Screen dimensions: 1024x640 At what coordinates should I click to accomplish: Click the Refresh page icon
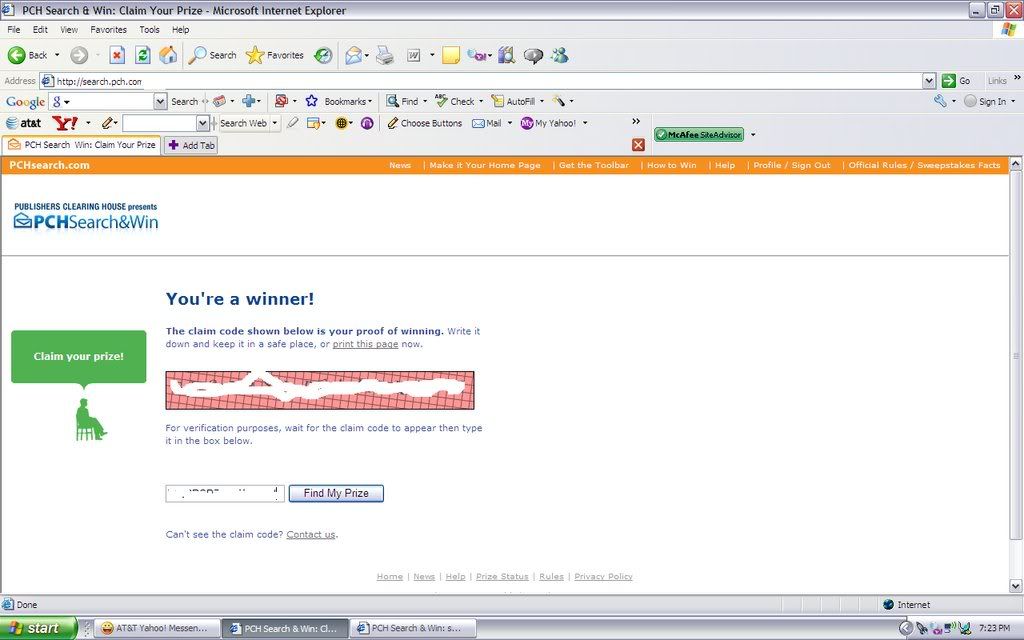143,55
